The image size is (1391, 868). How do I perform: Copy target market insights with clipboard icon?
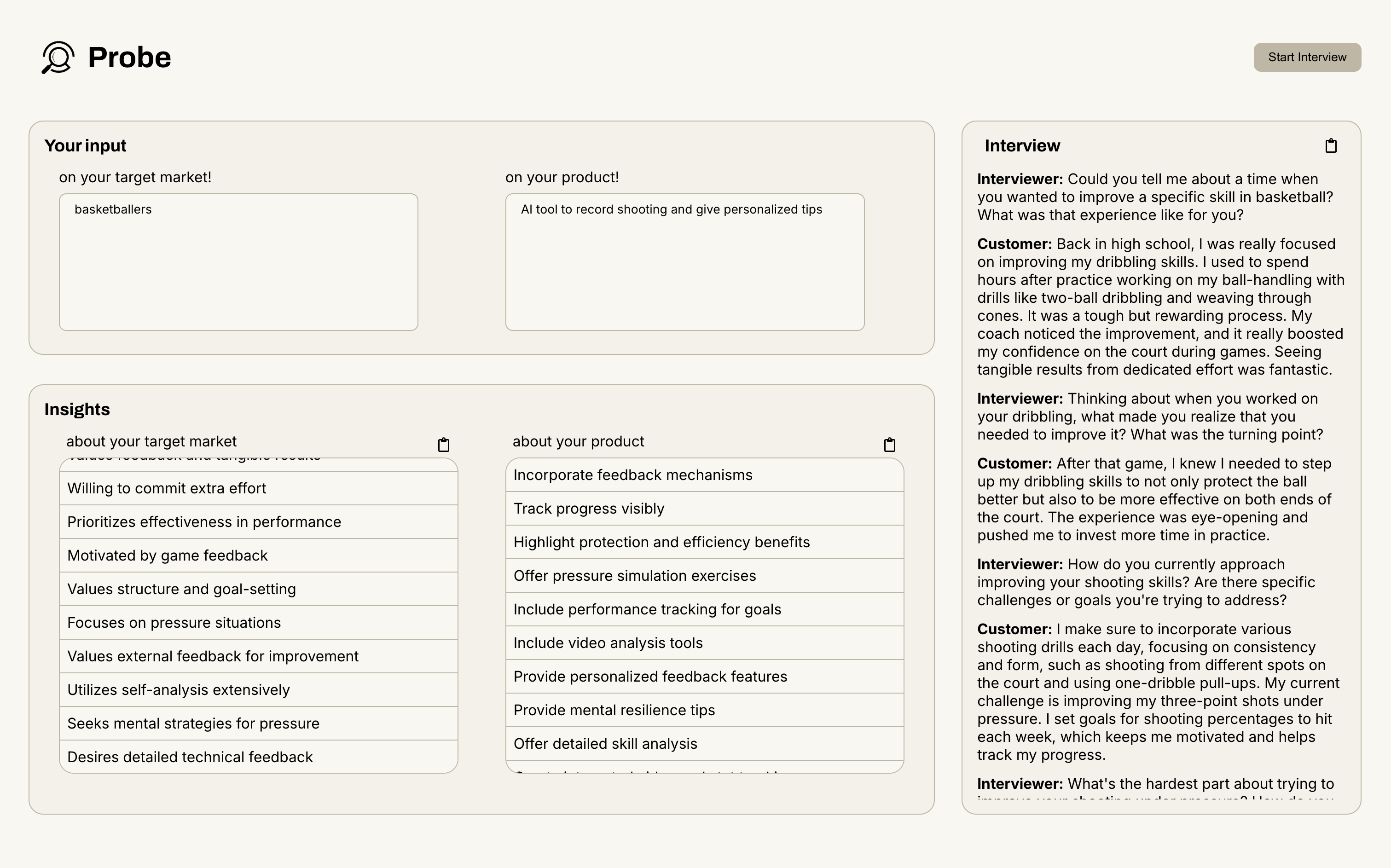tap(443, 444)
